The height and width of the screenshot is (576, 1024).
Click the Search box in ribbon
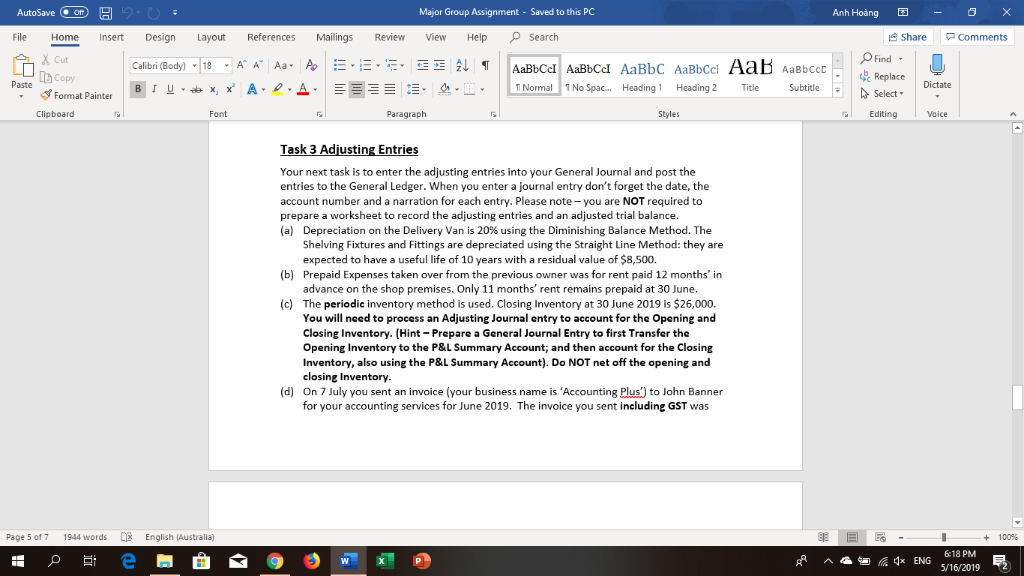pos(543,37)
